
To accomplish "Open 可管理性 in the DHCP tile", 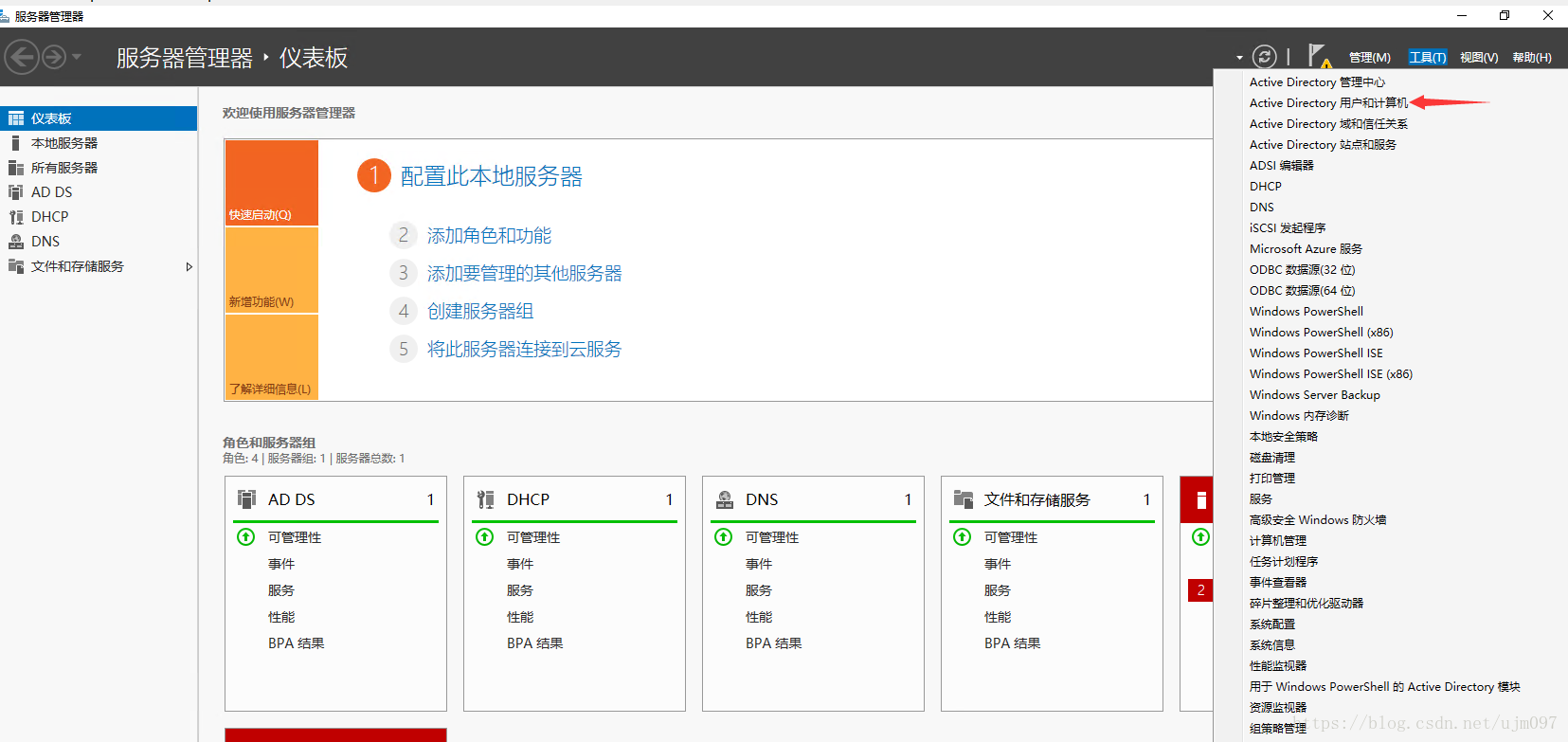I will pos(533,537).
